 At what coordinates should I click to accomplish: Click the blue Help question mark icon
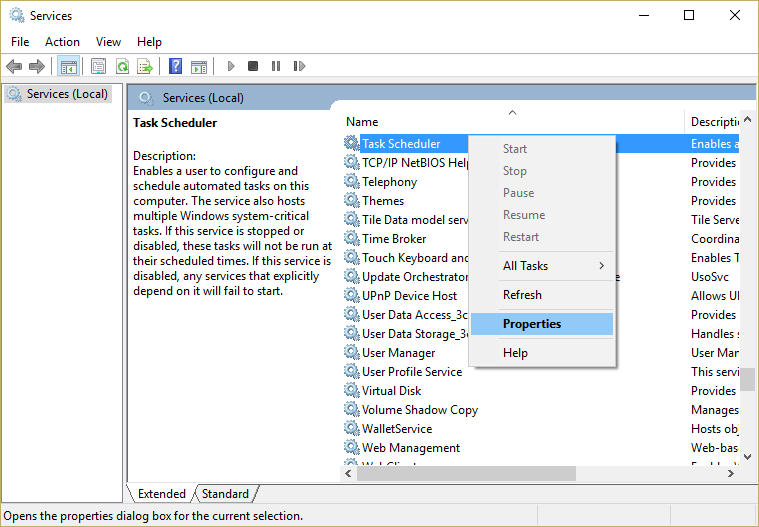coord(175,67)
